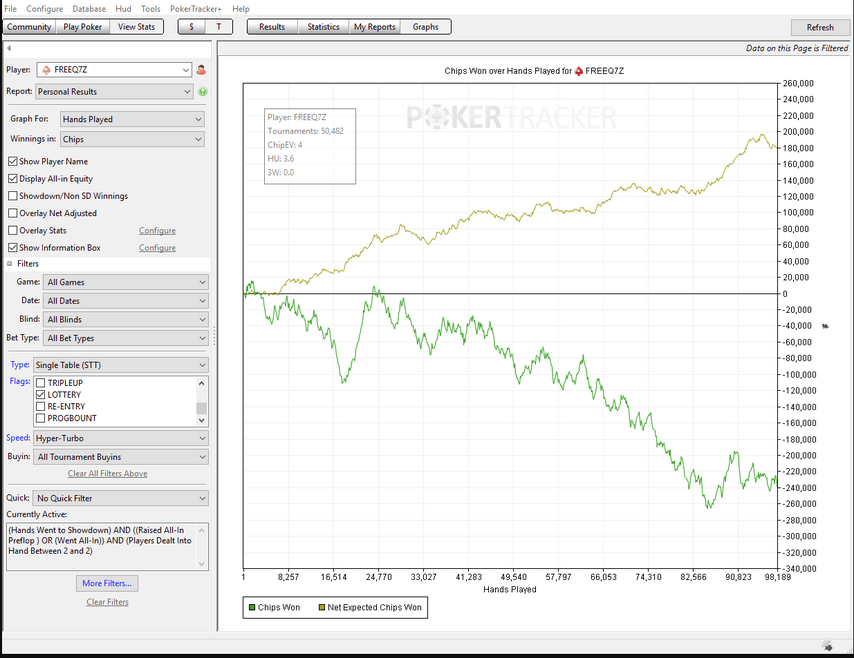Open the Configure menu
Viewport: 854px width, 658px height.
45,9
